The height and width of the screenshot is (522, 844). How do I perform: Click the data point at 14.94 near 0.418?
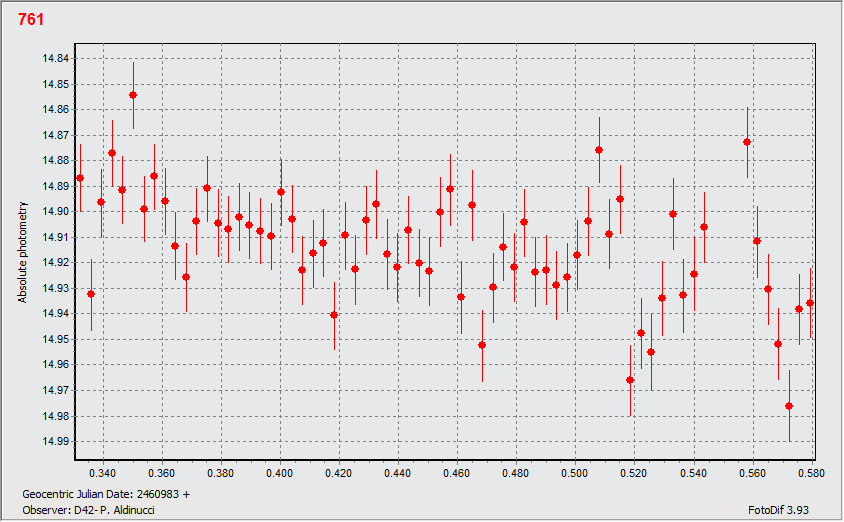(334, 315)
